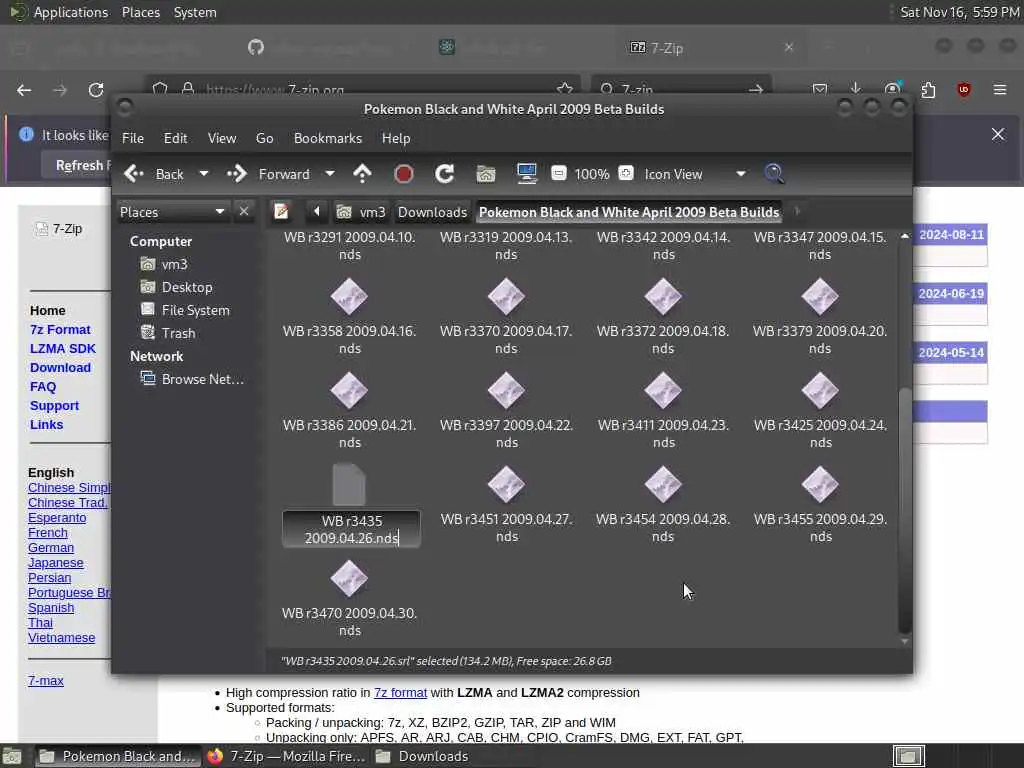Go forward using the Forward arrow icon
Image resolution: width=1024 pixels, height=768 pixels.
pos(237,174)
